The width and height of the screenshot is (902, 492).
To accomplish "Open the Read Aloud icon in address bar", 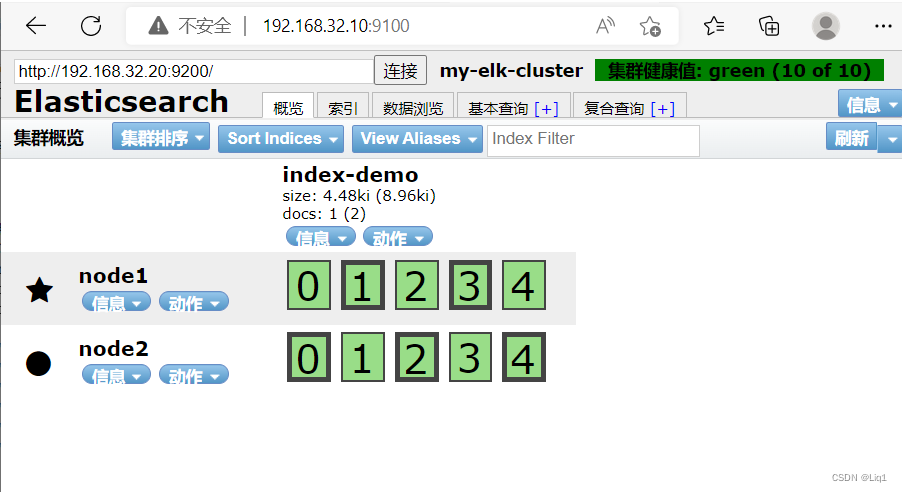I will click(605, 26).
